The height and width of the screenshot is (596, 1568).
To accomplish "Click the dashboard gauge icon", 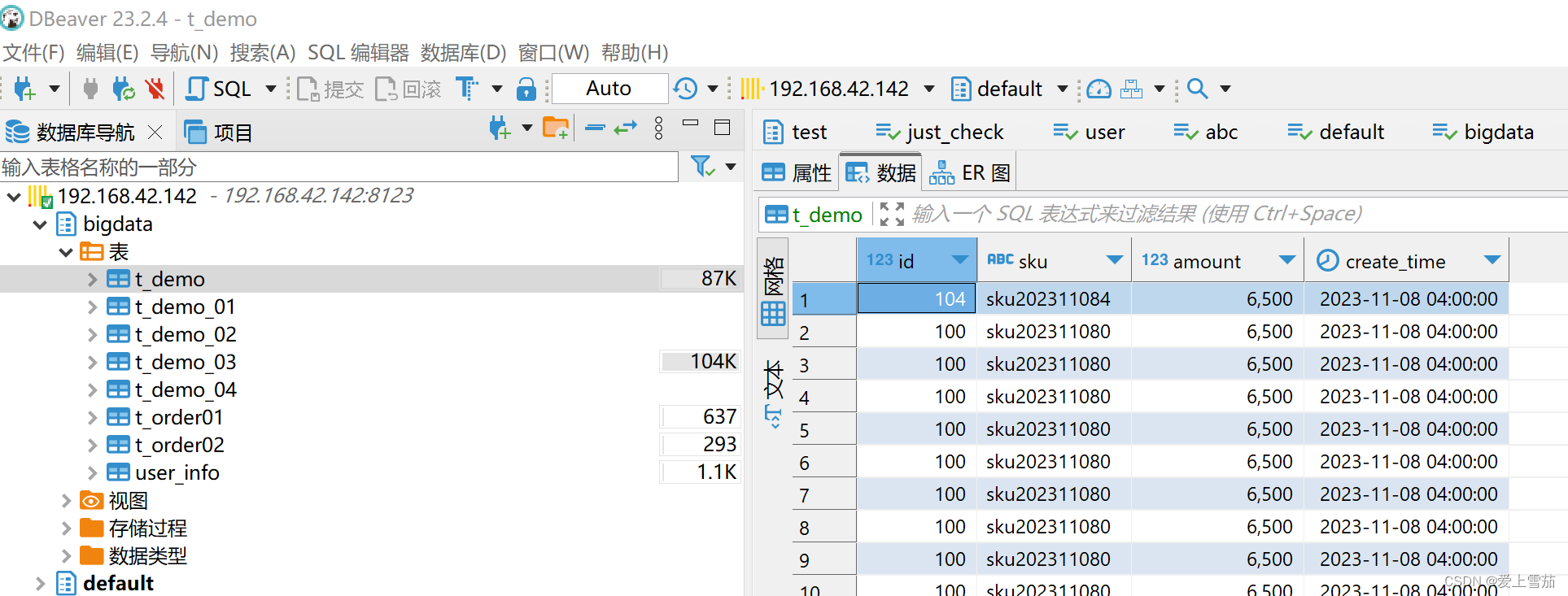I will click(x=1098, y=89).
